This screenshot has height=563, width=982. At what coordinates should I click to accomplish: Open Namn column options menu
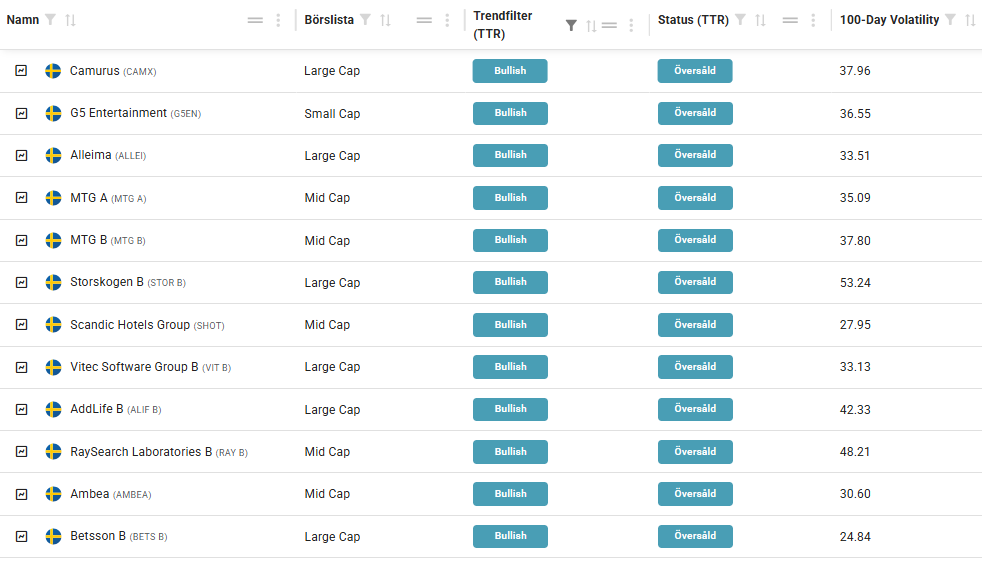click(x=278, y=20)
